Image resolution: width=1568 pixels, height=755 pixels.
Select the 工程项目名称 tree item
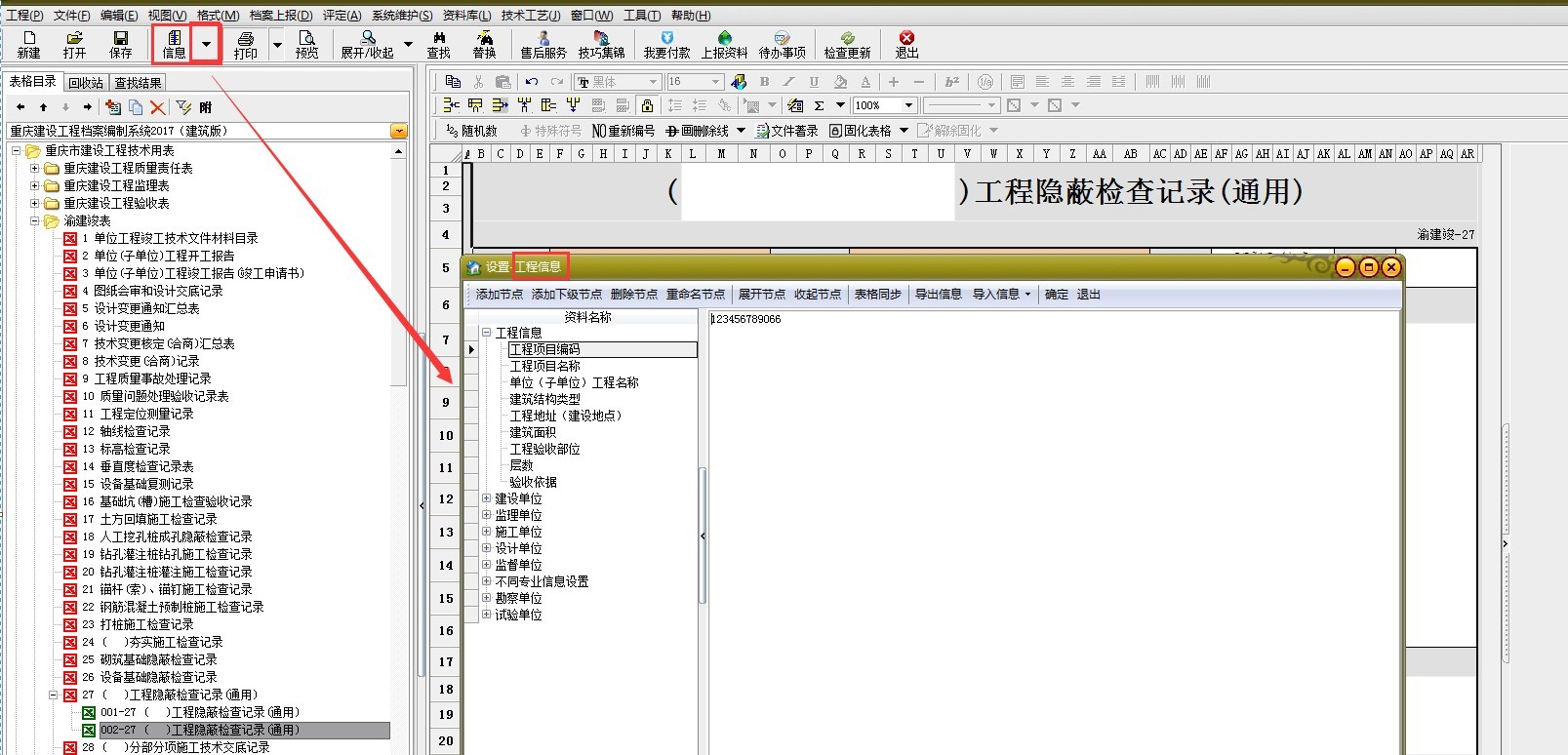click(544, 366)
